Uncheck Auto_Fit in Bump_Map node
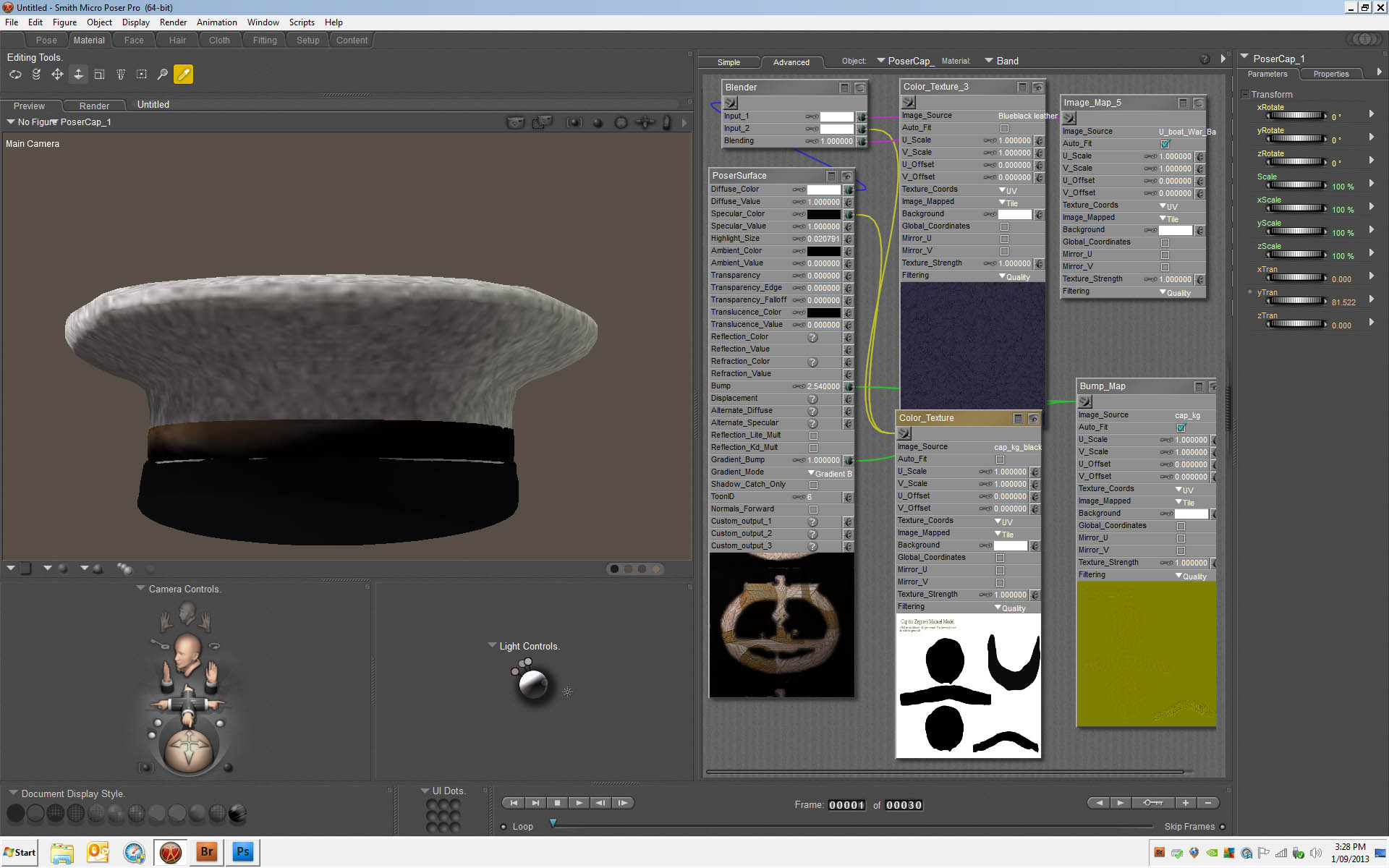Image resolution: width=1389 pixels, height=868 pixels. 1181,427
